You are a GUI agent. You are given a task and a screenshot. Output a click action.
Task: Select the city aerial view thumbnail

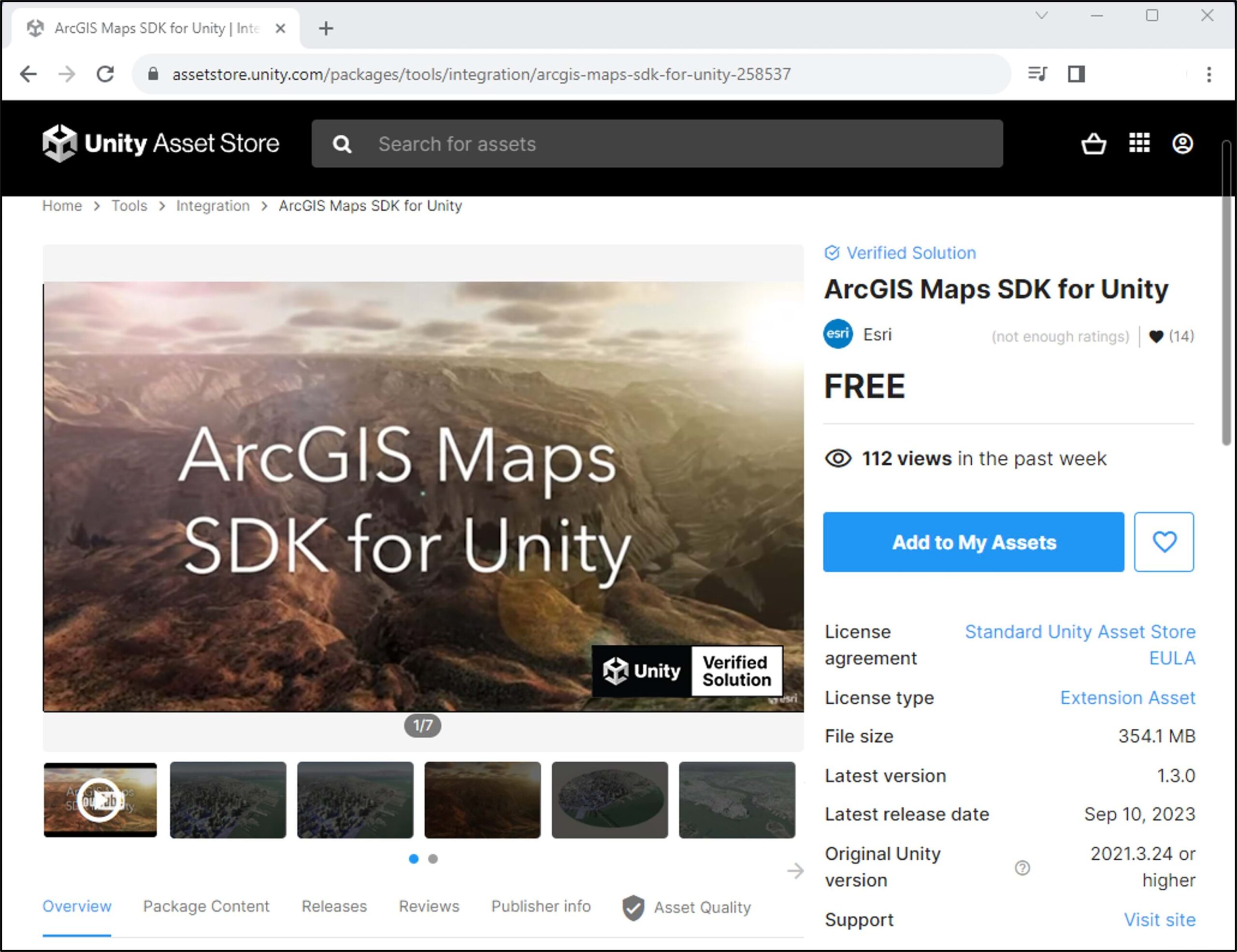tap(227, 800)
